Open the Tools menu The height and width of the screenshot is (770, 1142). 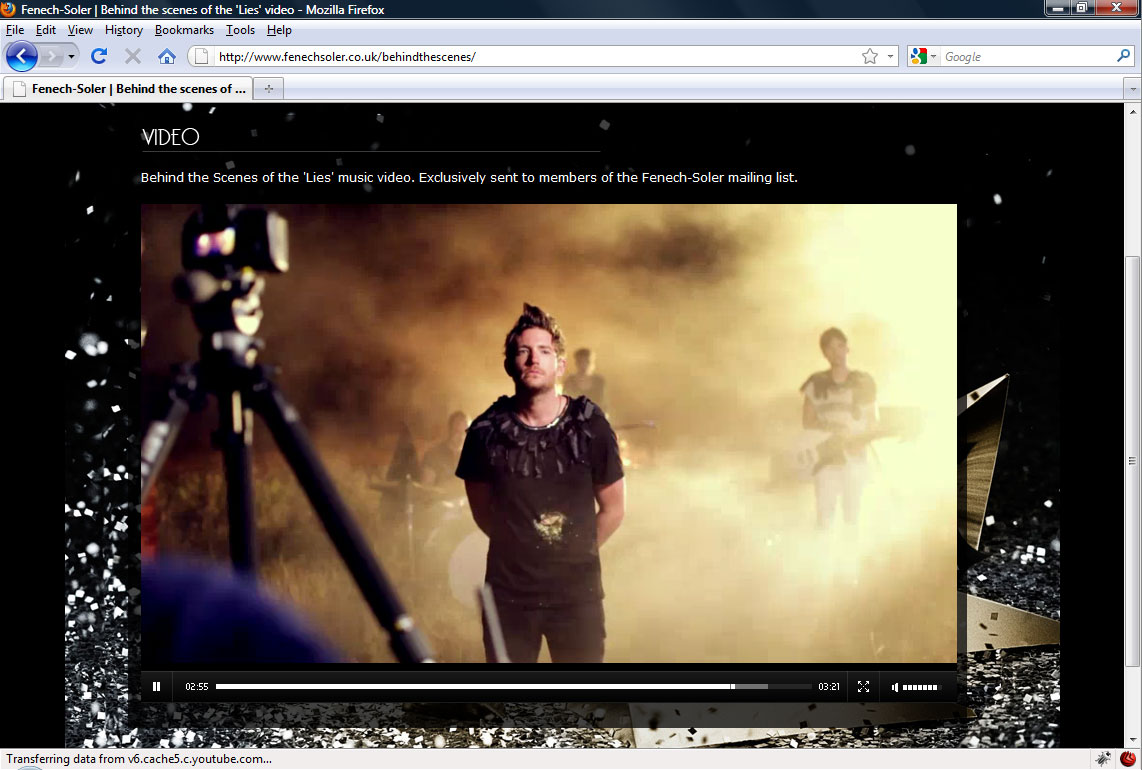point(240,30)
